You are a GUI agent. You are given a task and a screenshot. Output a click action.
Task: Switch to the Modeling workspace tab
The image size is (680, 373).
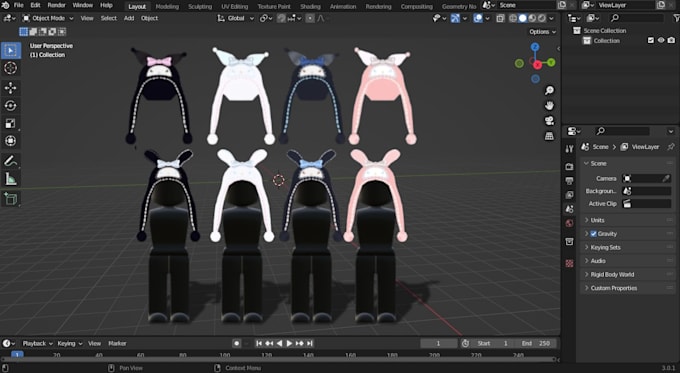167,7
